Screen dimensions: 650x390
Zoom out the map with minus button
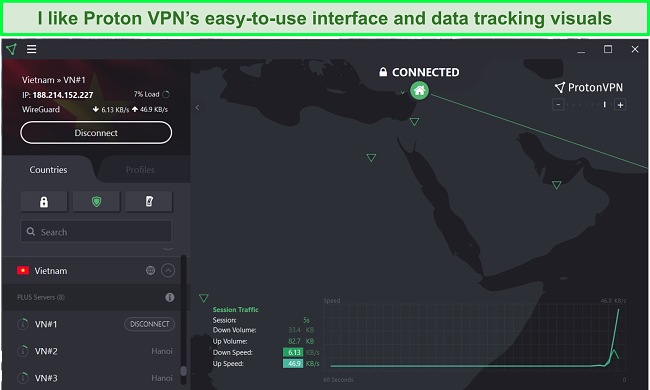click(x=558, y=104)
